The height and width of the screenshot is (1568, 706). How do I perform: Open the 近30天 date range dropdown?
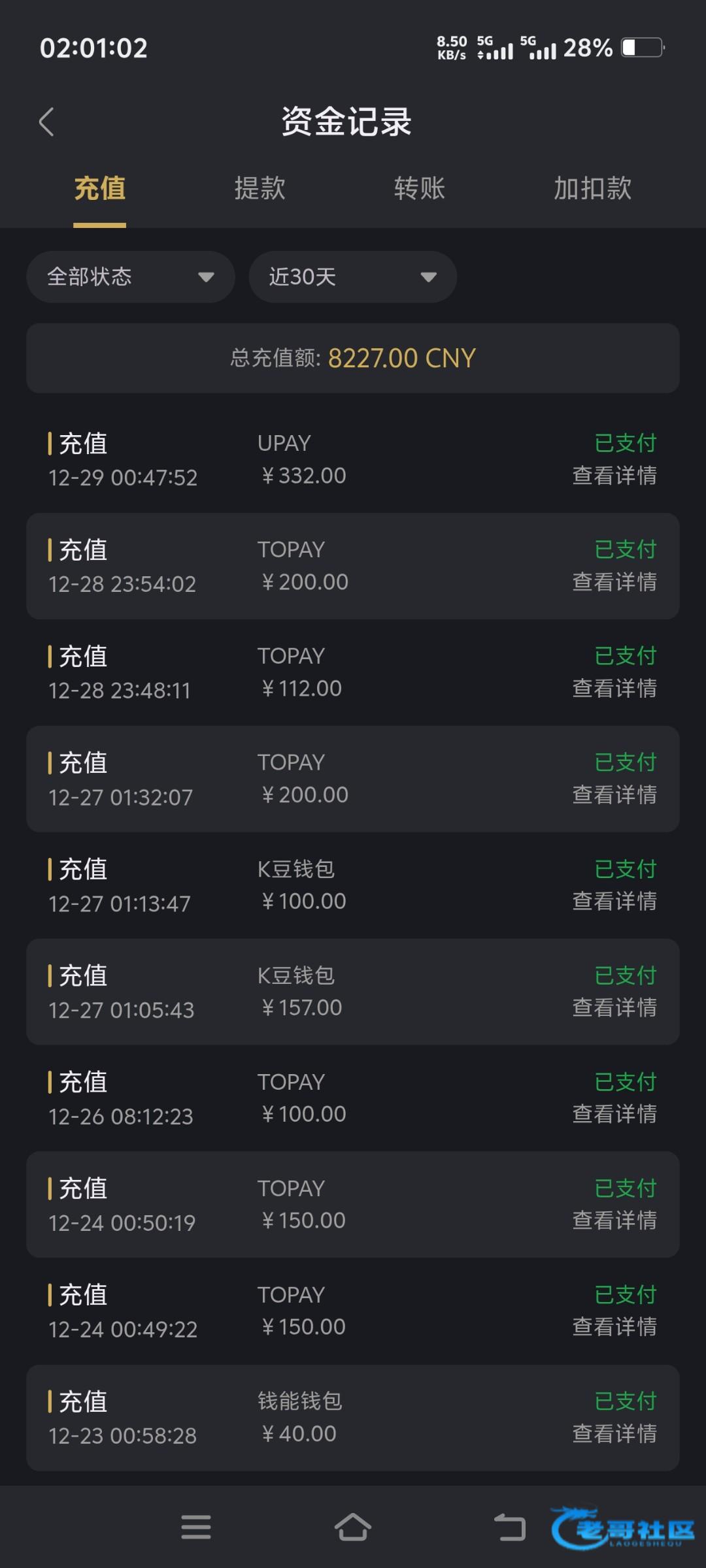point(352,277)
